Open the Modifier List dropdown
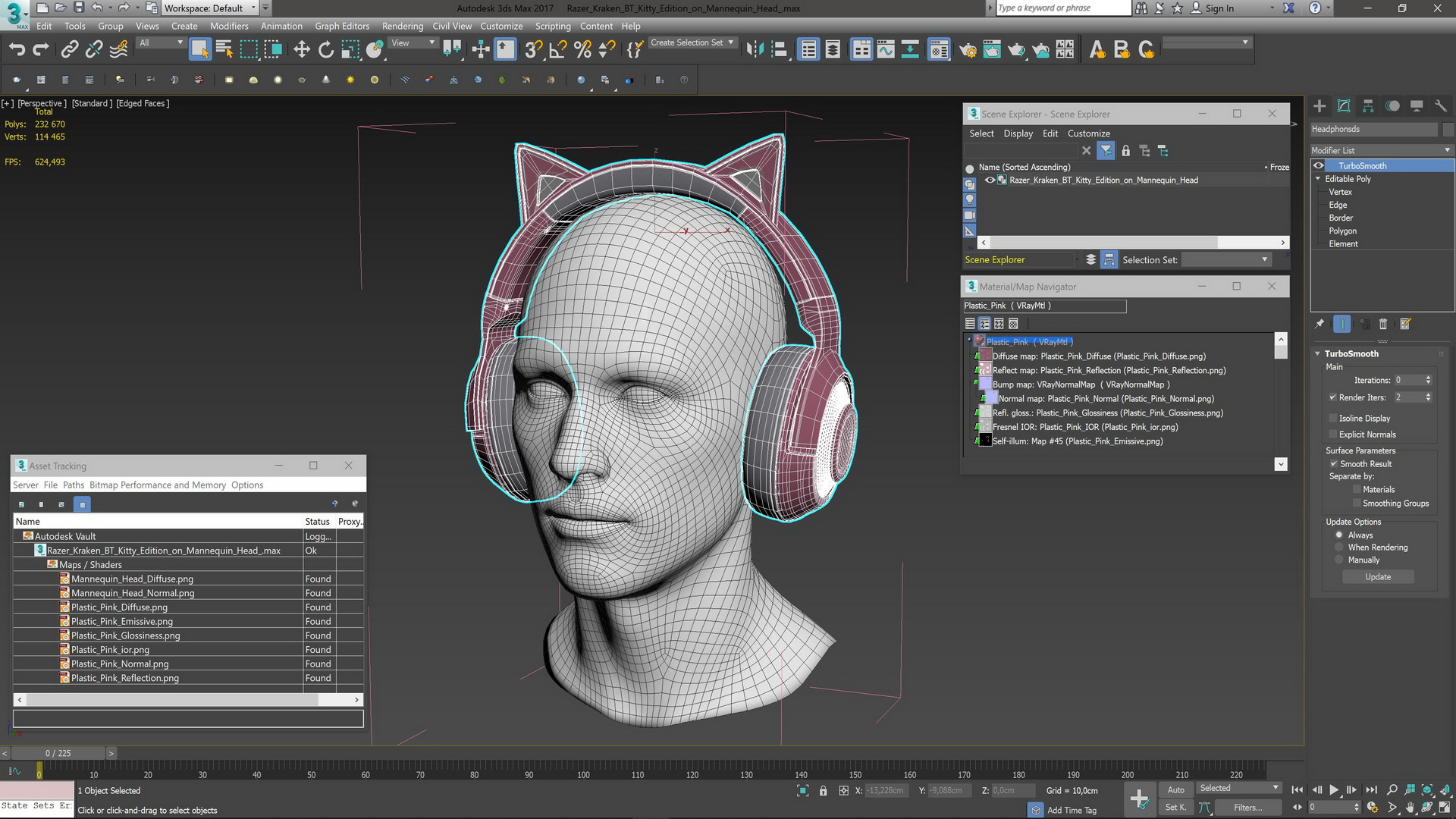1456x819 pixels. tap(1381, 150)
